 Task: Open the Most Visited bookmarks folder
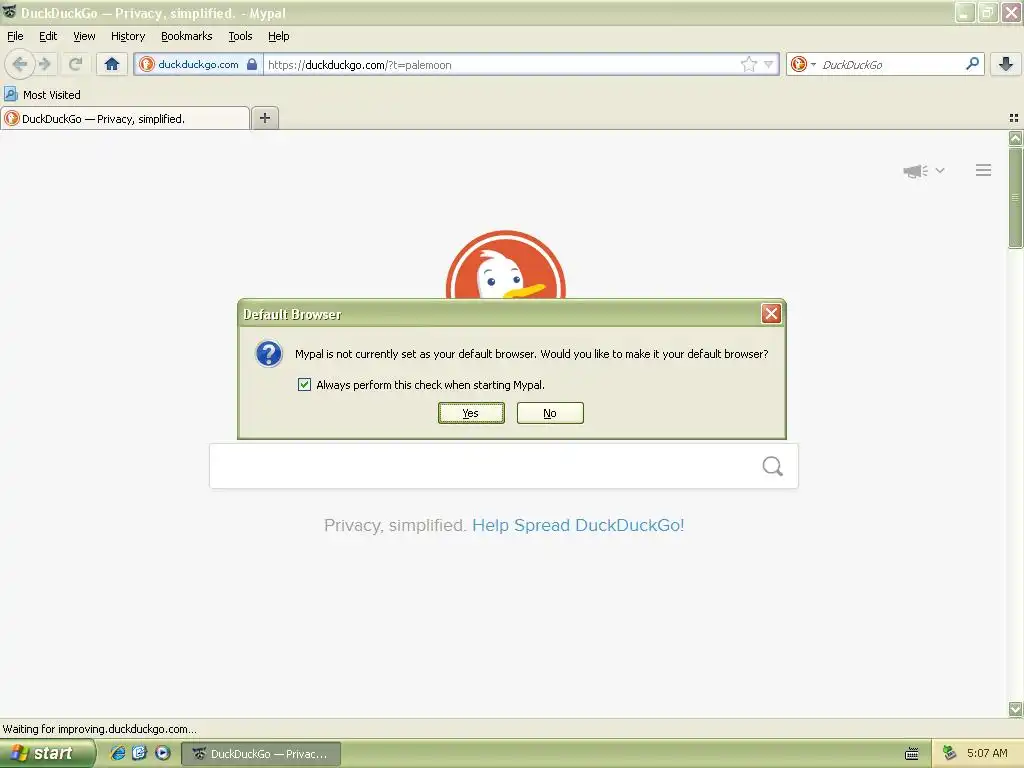pos(43,95)
